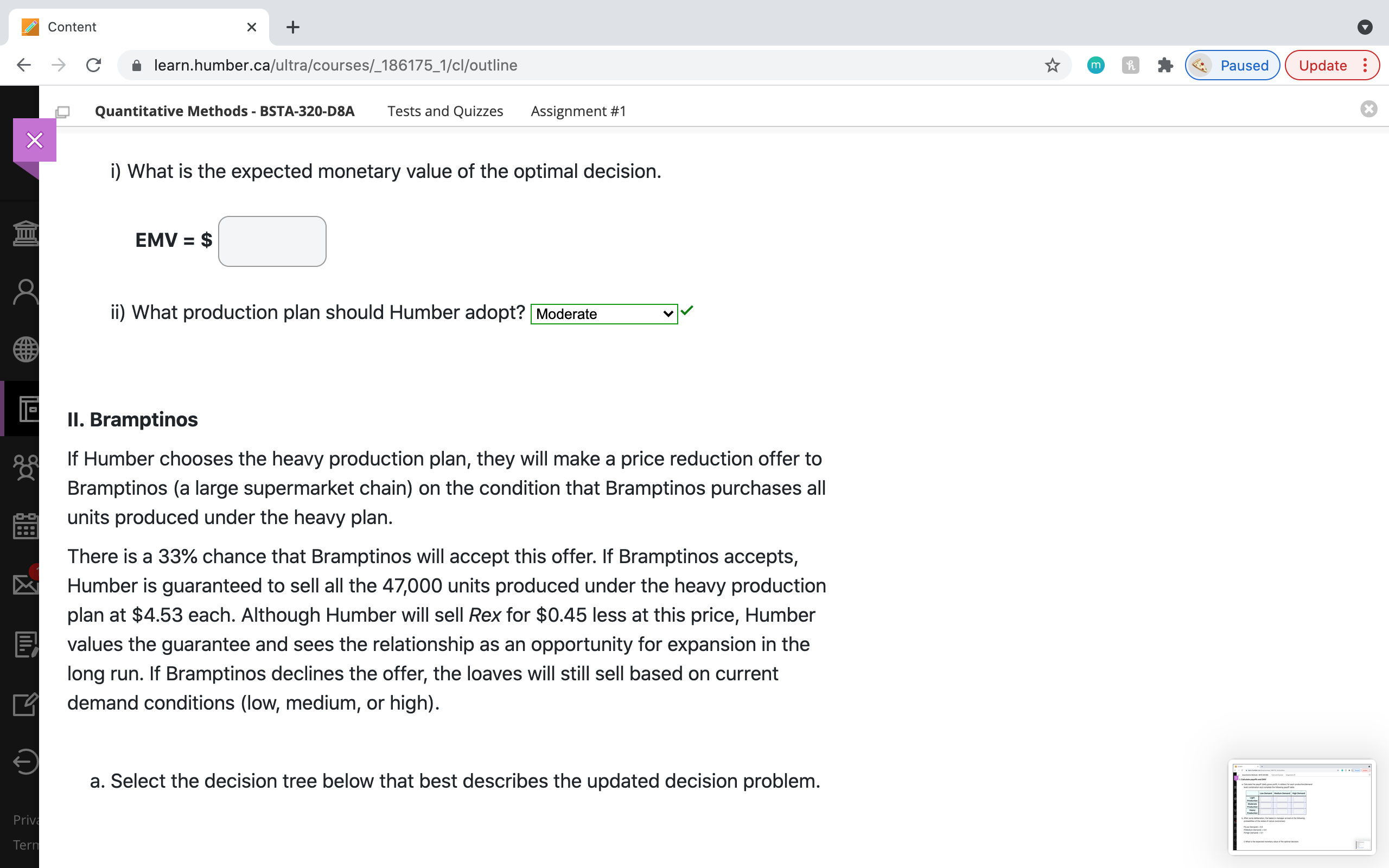Open your Profile in the sidebar

point(26,292)
